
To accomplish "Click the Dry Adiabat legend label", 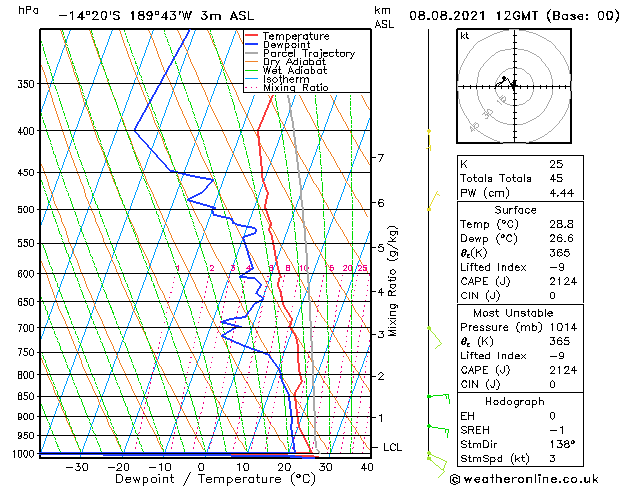I will 294,62.
